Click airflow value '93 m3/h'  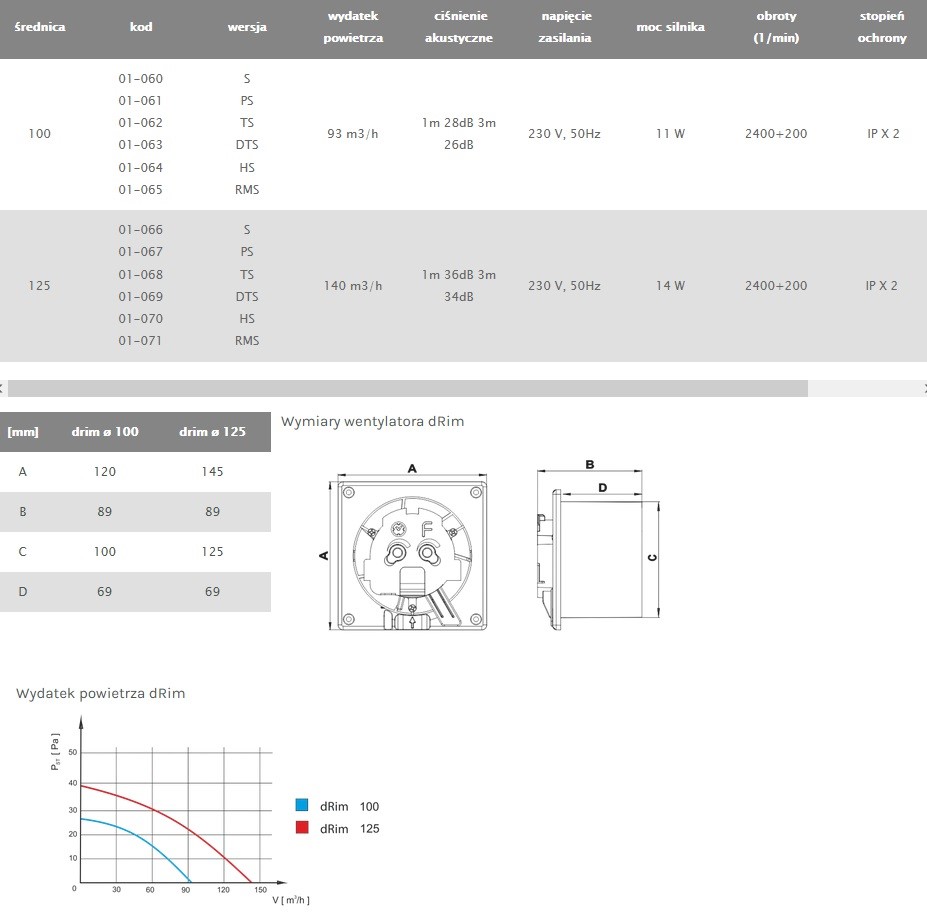point(353,134)
